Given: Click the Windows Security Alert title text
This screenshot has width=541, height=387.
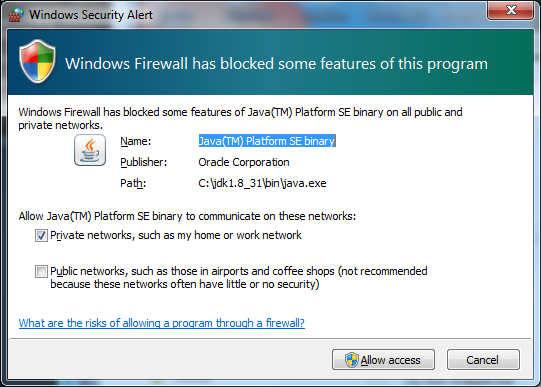Looking at the screenshot, I should pyautogui.click(x=91, y=15).
